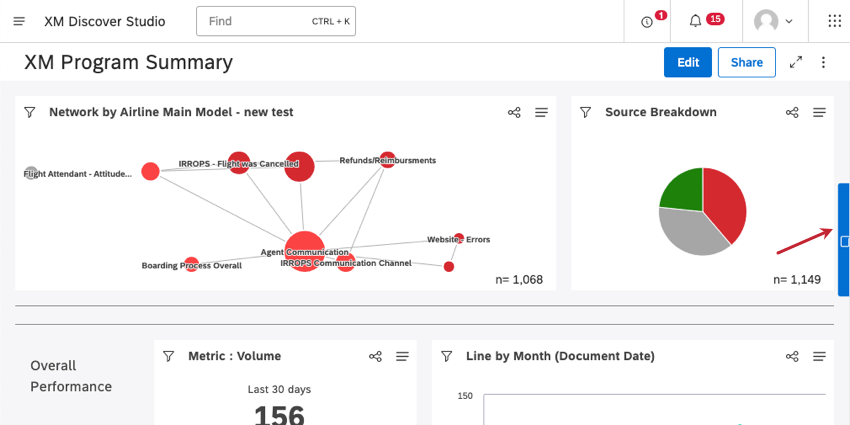Open Network by Airline widget menu

[x=542, y=112]
